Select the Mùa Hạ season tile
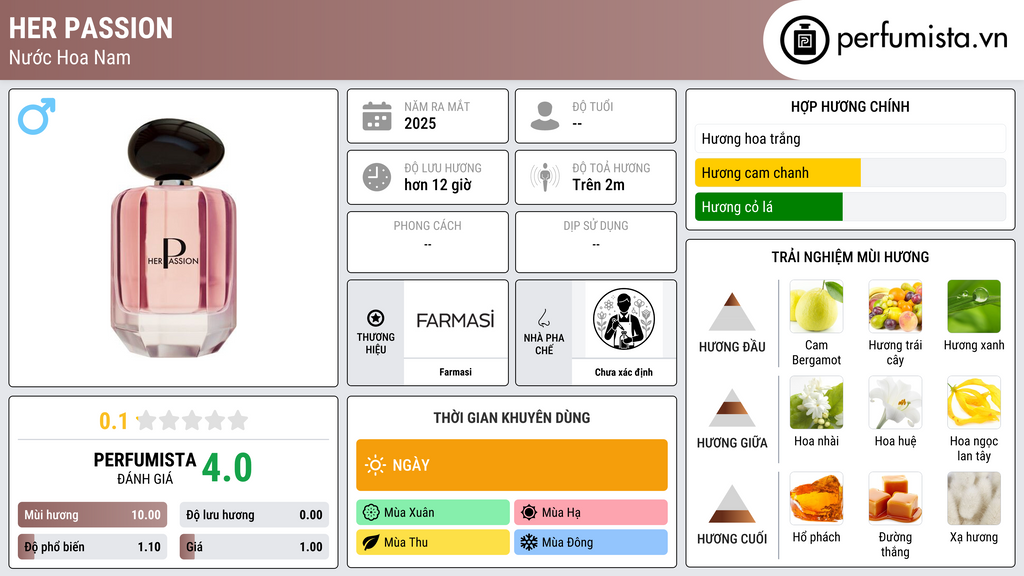Screen dimensions: 1024x576 tap(591, 512)
